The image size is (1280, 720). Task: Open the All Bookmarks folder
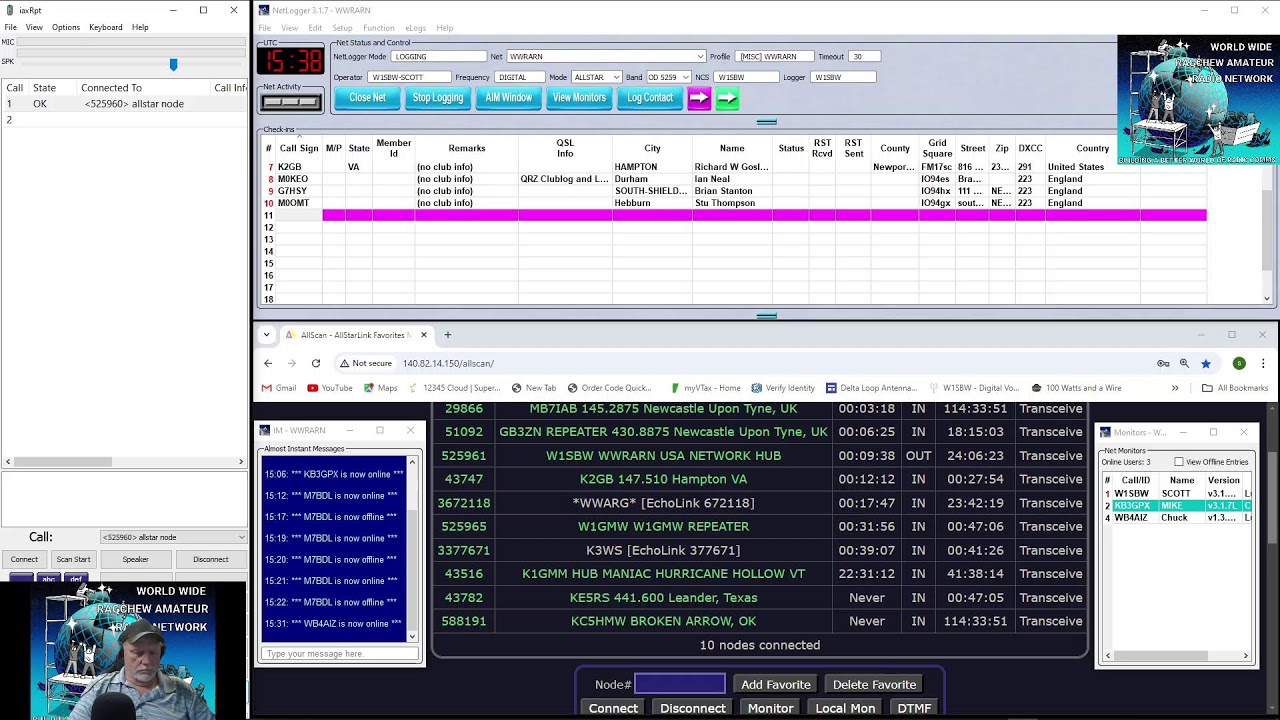coord(1235,388)
